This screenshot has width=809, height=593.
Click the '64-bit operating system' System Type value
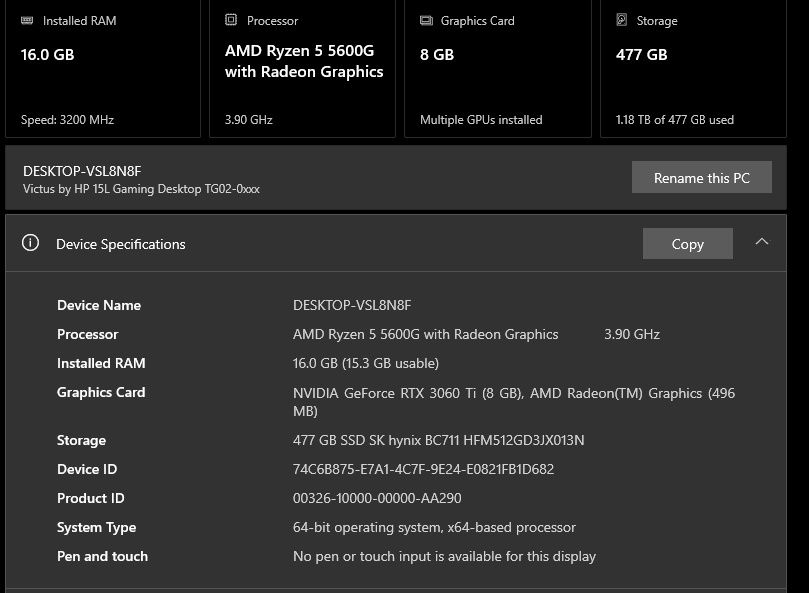tap(434, 527)
